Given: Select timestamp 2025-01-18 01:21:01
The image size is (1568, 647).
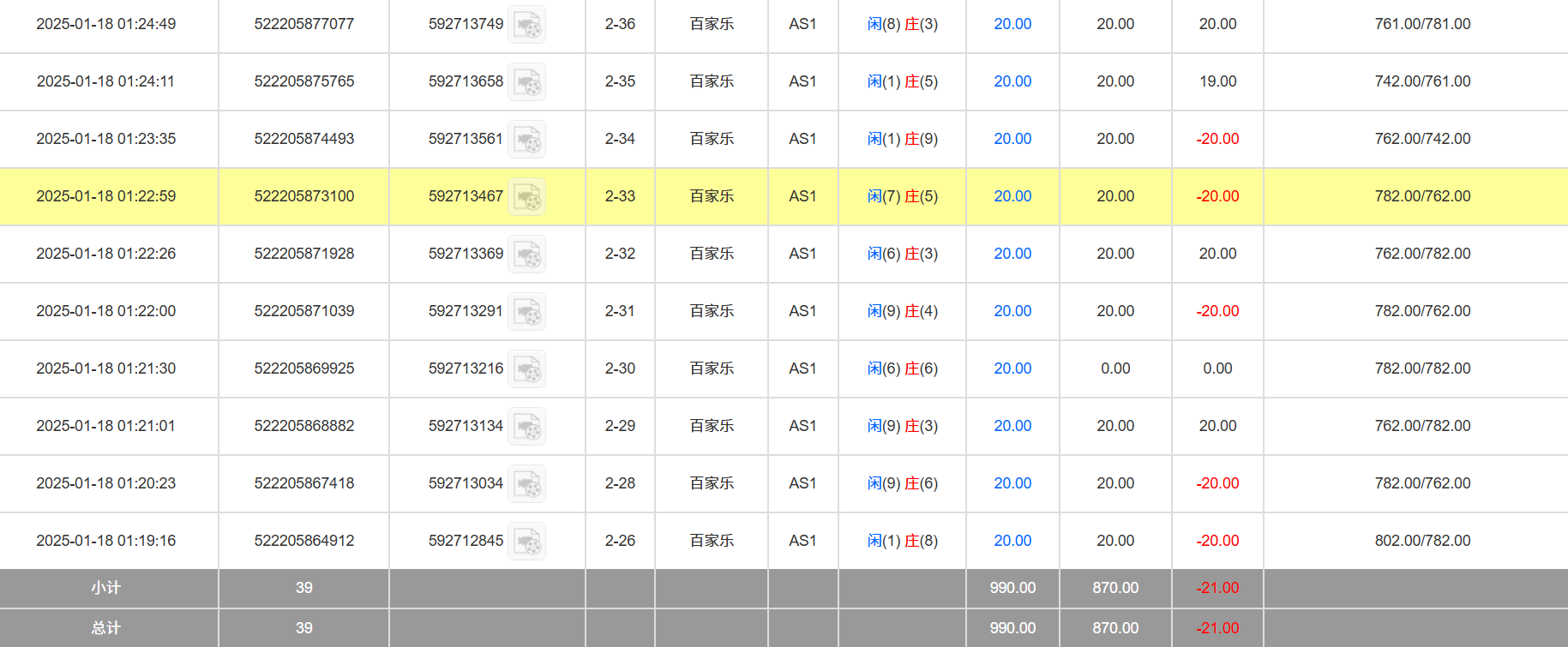Looking at the screenshot, I should click(105, 426).
